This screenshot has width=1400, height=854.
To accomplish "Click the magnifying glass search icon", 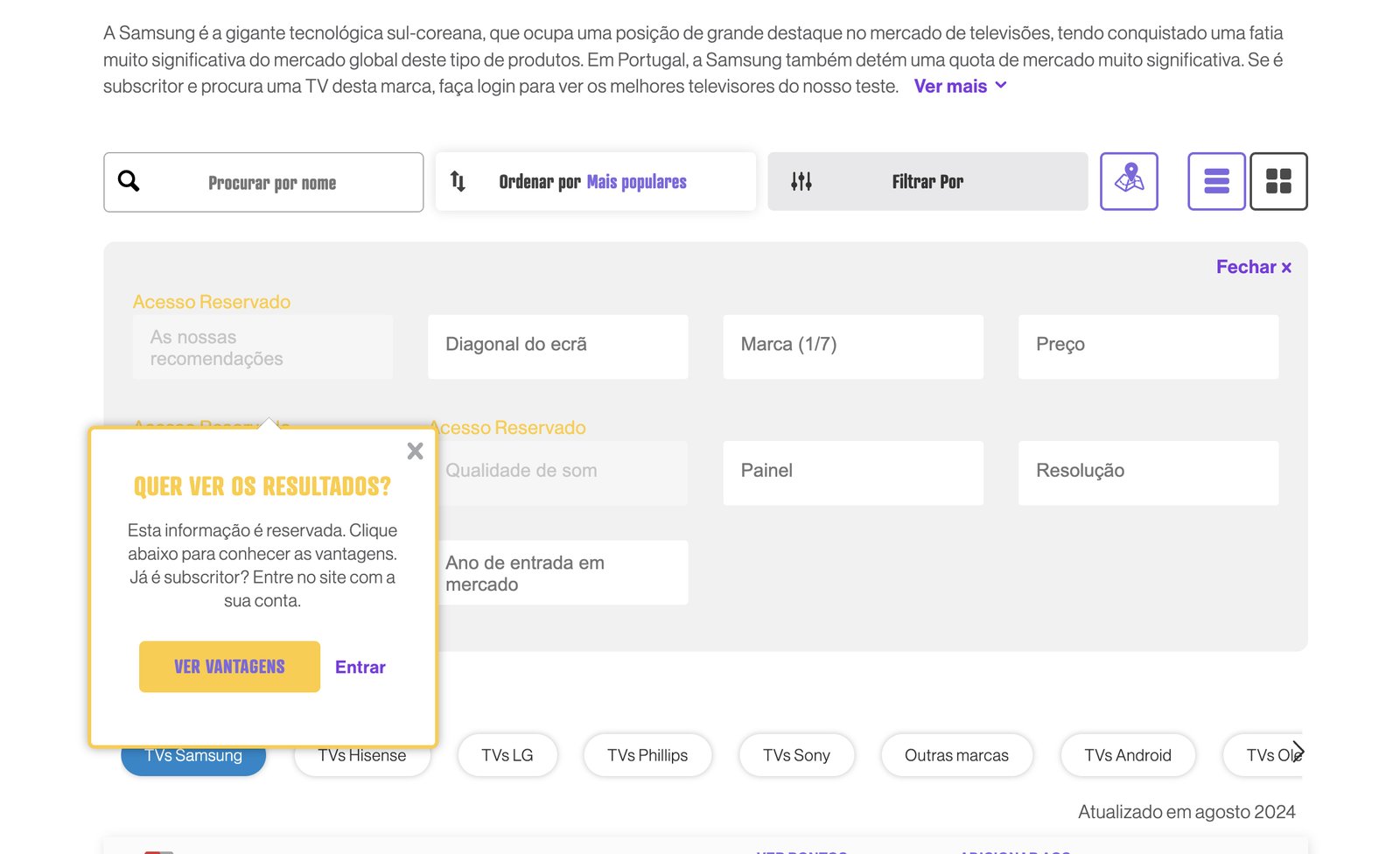I will 129,181.
